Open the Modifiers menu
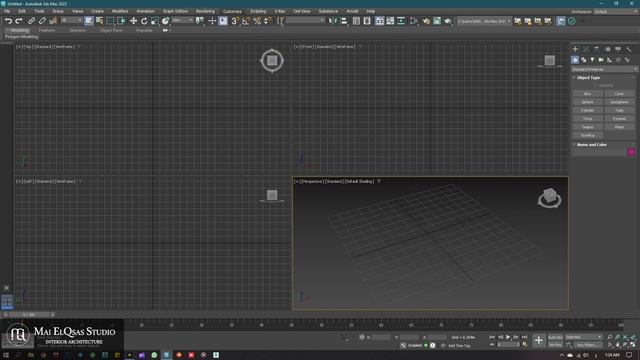Viewport: 640px width, 360px height. pyautogui.click(x=120, y=11)
